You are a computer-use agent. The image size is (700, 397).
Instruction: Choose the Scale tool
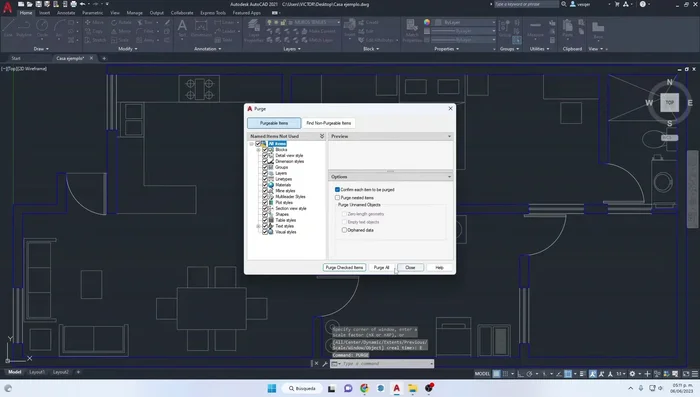120,40
